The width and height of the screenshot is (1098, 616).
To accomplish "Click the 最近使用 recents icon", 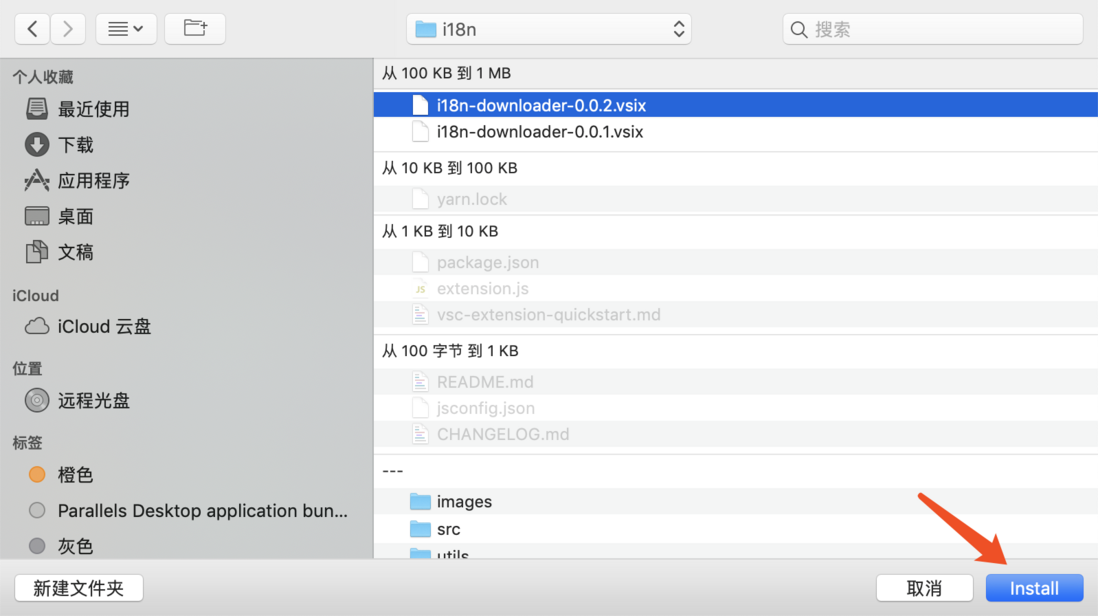I will [37, 108].
